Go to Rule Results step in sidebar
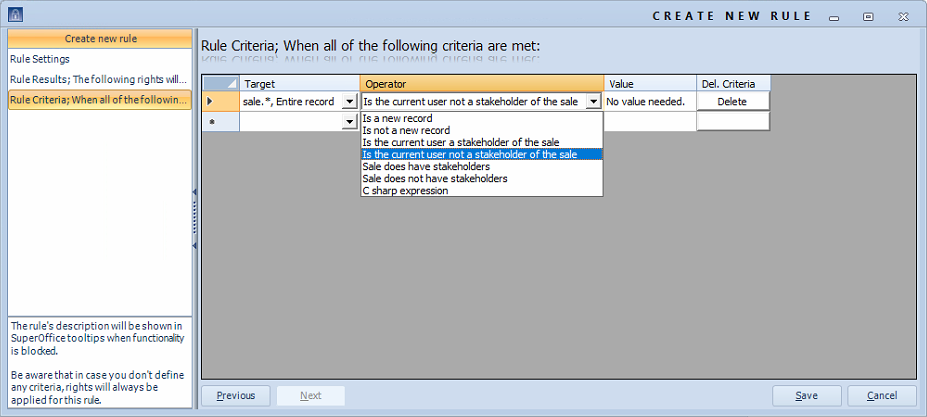927x417 pixels. coord(99,79)
